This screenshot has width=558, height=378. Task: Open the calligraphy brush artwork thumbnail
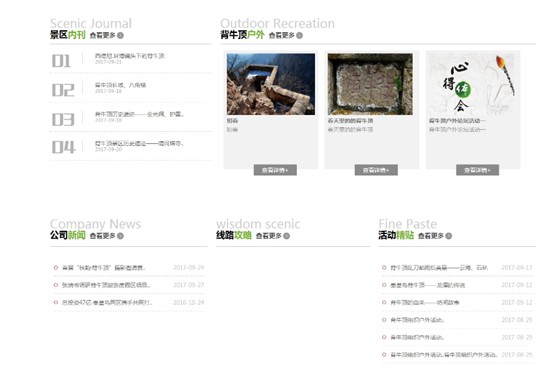point(472,84)
